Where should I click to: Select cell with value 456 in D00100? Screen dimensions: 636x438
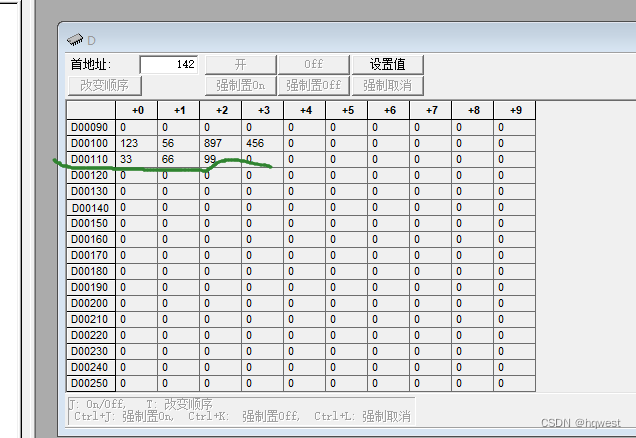pyautogui.click(x=263, y=144)
